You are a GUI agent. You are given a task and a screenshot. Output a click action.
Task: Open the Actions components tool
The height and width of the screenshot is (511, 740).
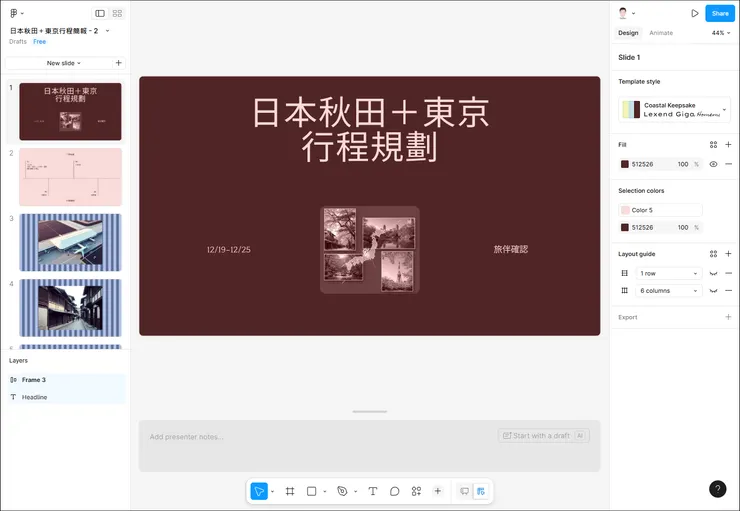click(x=416, y=491)
